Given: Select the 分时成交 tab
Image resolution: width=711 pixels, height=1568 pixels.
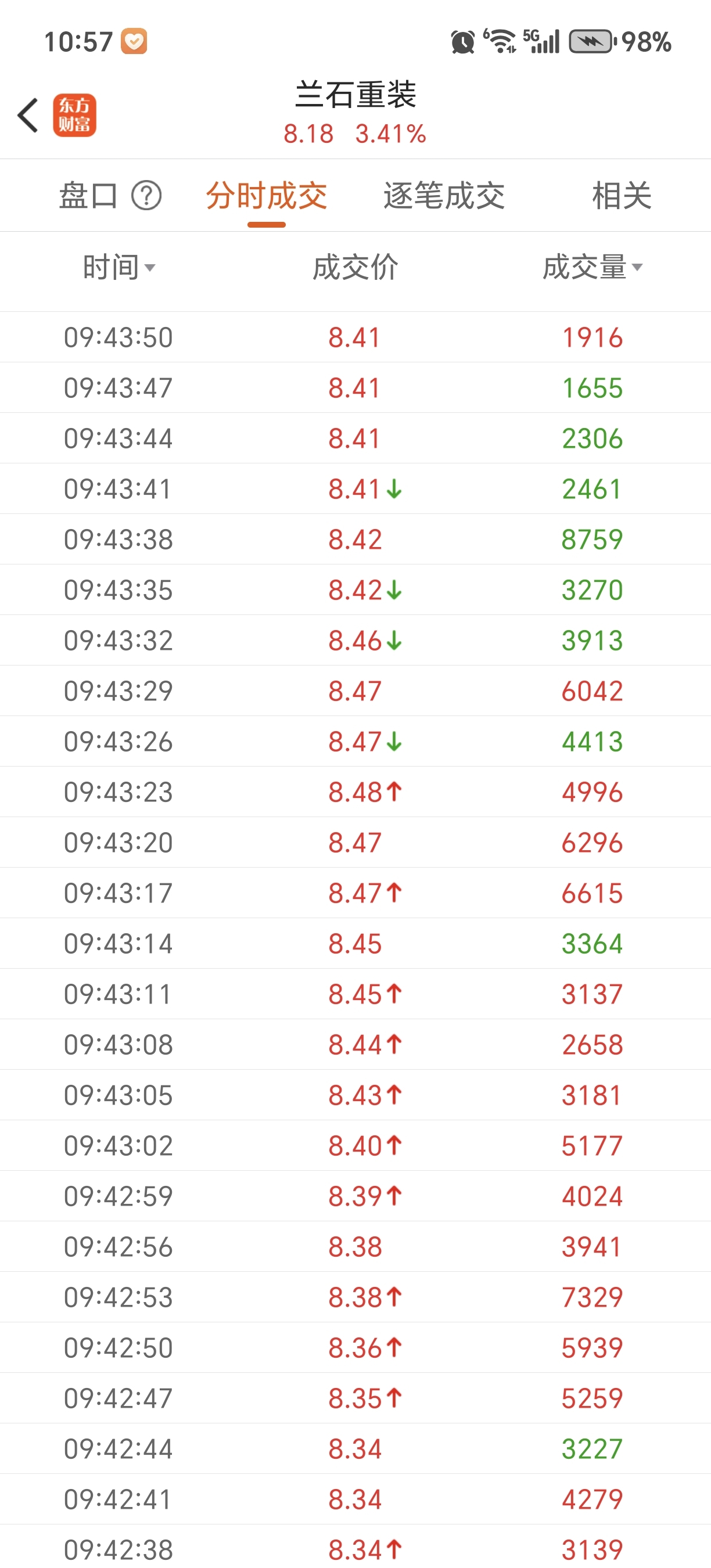Looking at the screenshot, I should tap(267, 196).
